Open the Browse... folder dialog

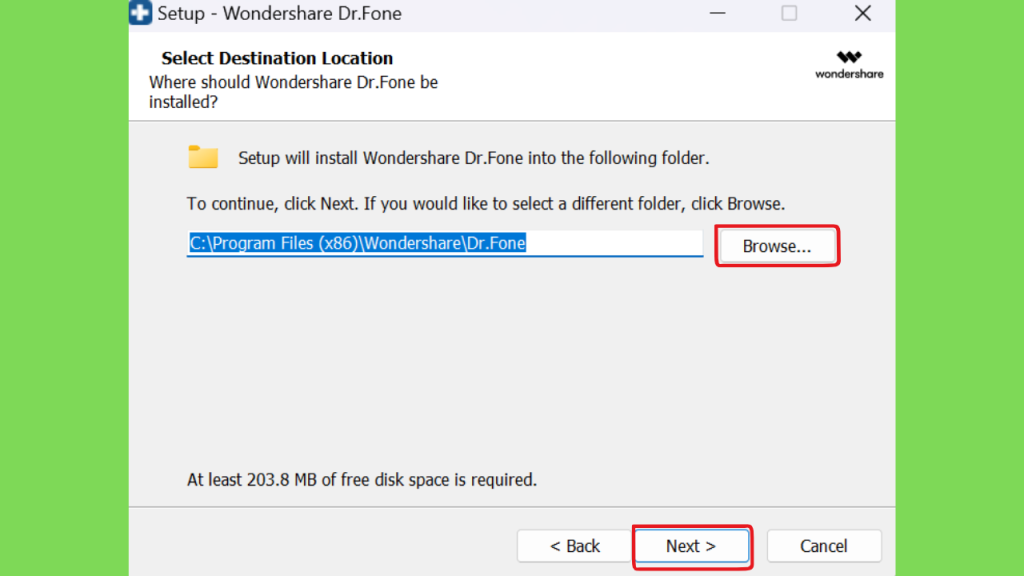[x=776, y=246]
